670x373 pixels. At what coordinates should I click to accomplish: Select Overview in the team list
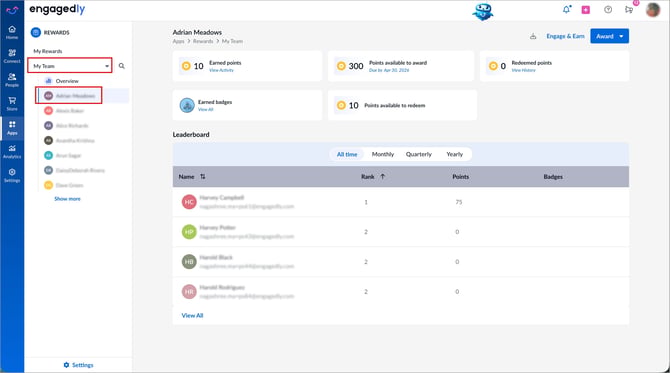[x=67, y=81]
